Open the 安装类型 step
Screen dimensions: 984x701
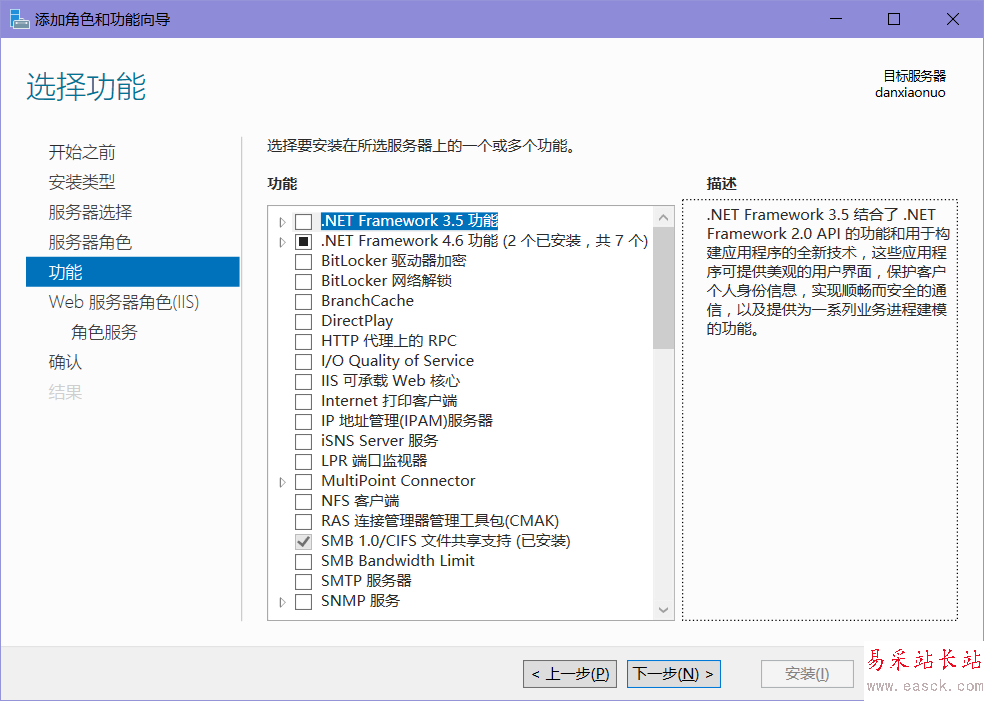pyautogui.click(x=82, y=182)
